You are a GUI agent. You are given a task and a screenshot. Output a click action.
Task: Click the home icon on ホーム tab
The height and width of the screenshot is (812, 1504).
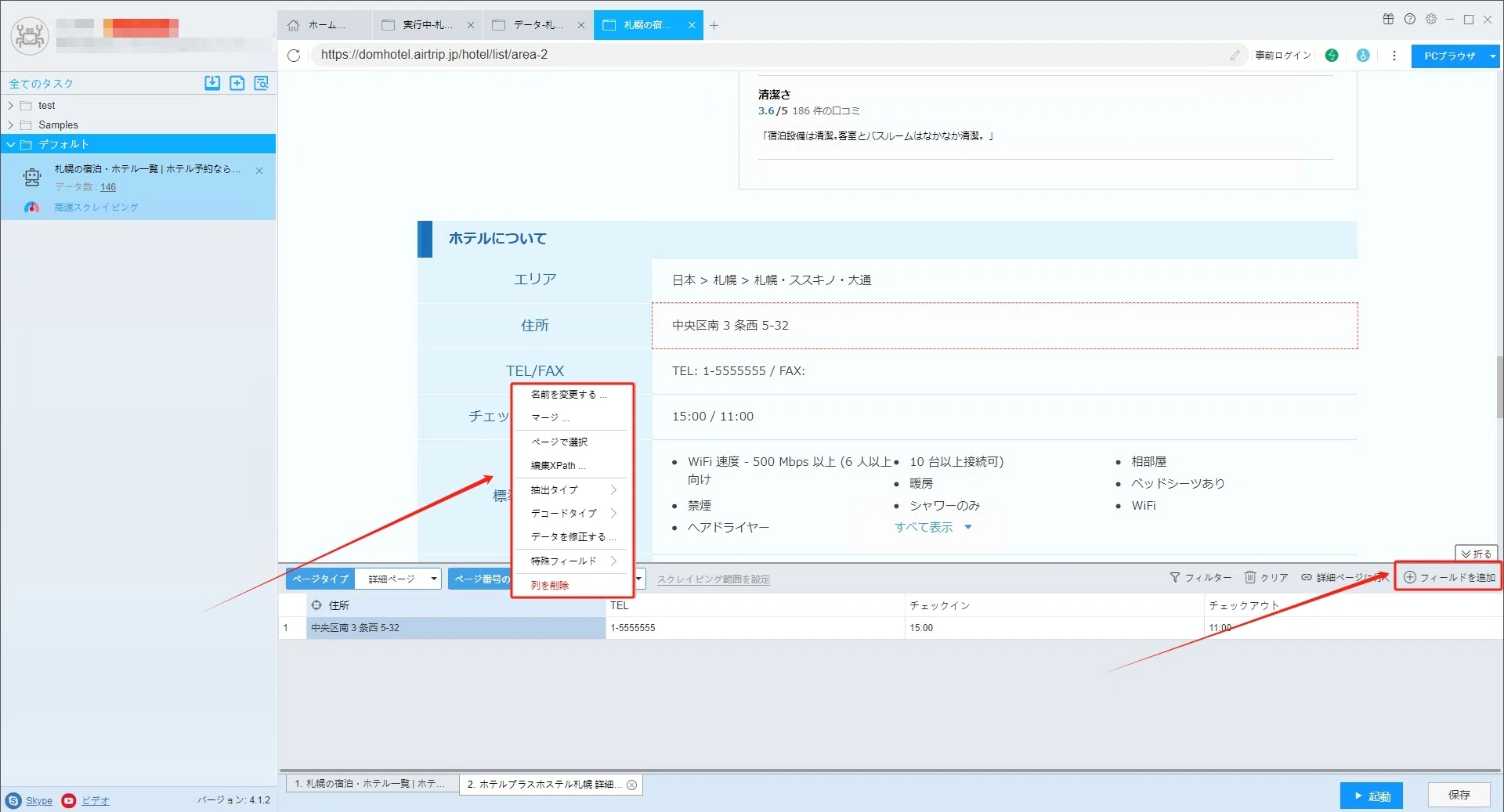tap(294, 25)
